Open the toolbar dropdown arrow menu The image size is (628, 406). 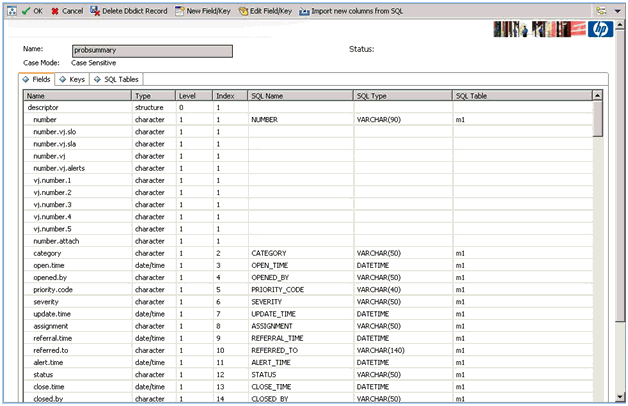(617, 11)
